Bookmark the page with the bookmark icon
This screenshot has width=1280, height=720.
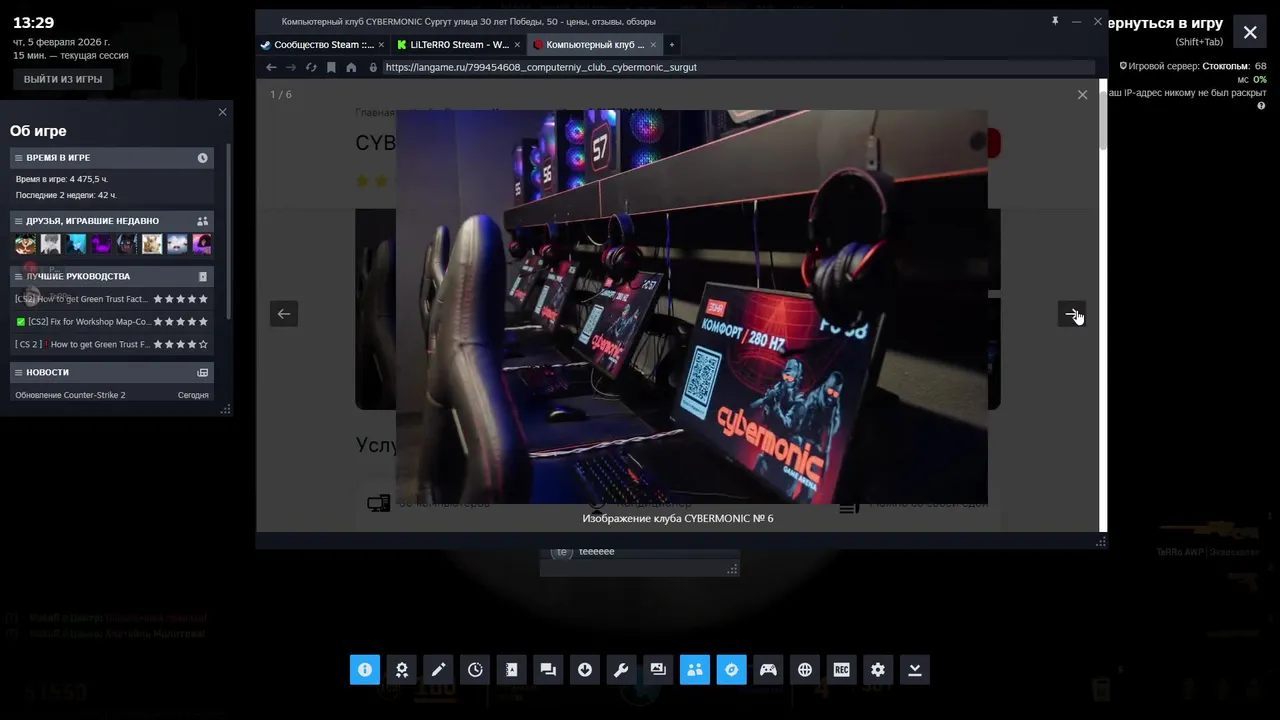pos(331,67)
